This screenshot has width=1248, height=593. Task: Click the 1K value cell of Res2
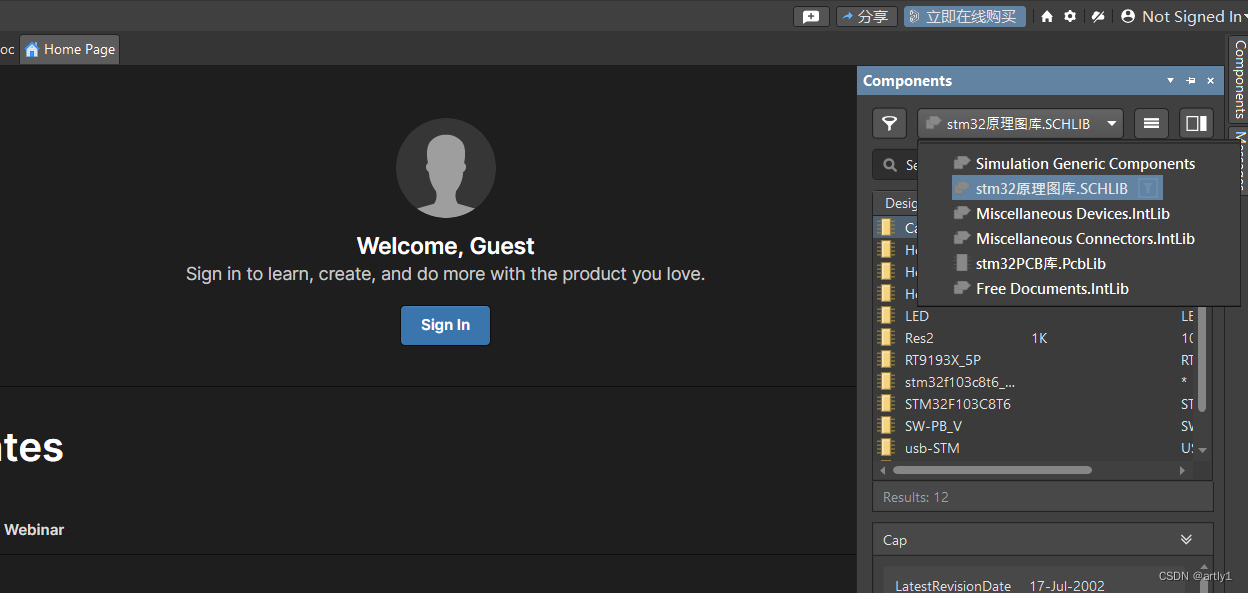click(1039, 338)
